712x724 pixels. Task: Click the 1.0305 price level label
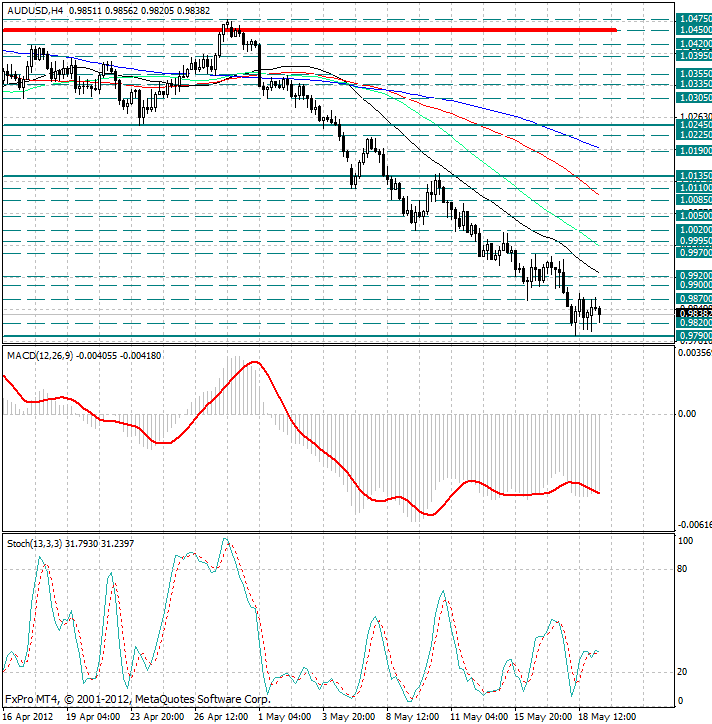pos(694,98)
